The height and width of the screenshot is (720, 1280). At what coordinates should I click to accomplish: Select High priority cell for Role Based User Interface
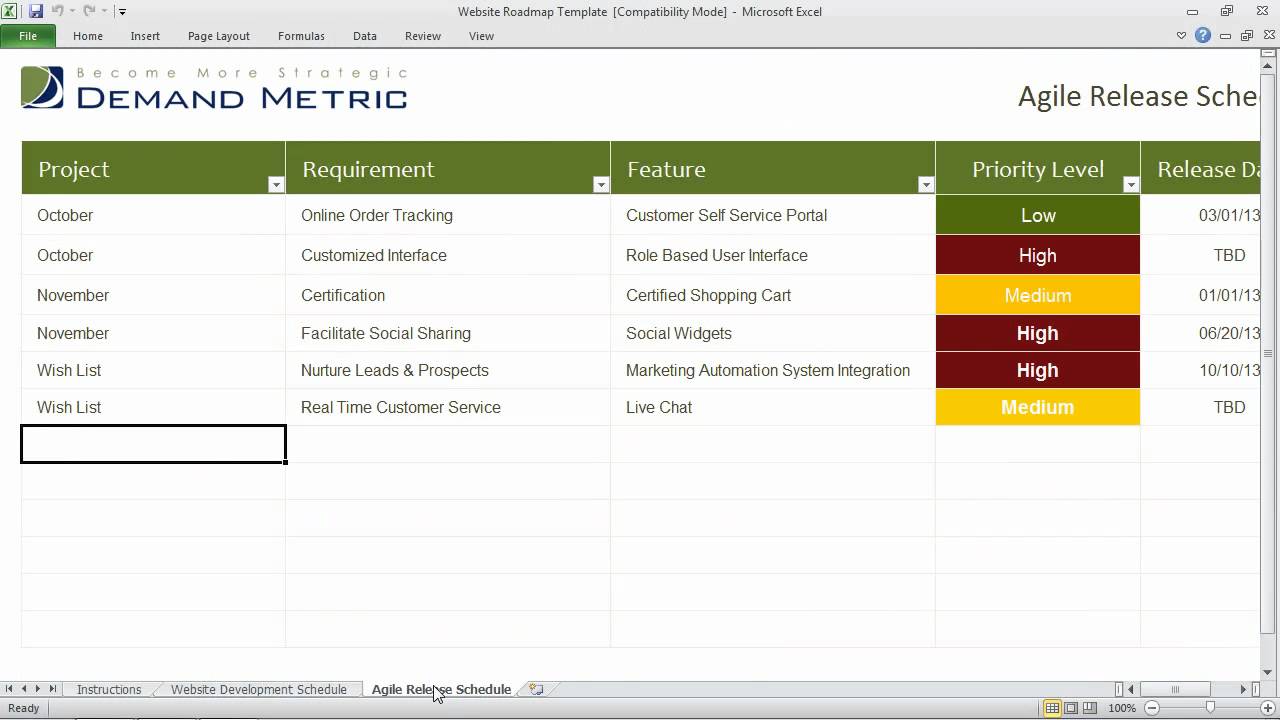coord(1038,255)
